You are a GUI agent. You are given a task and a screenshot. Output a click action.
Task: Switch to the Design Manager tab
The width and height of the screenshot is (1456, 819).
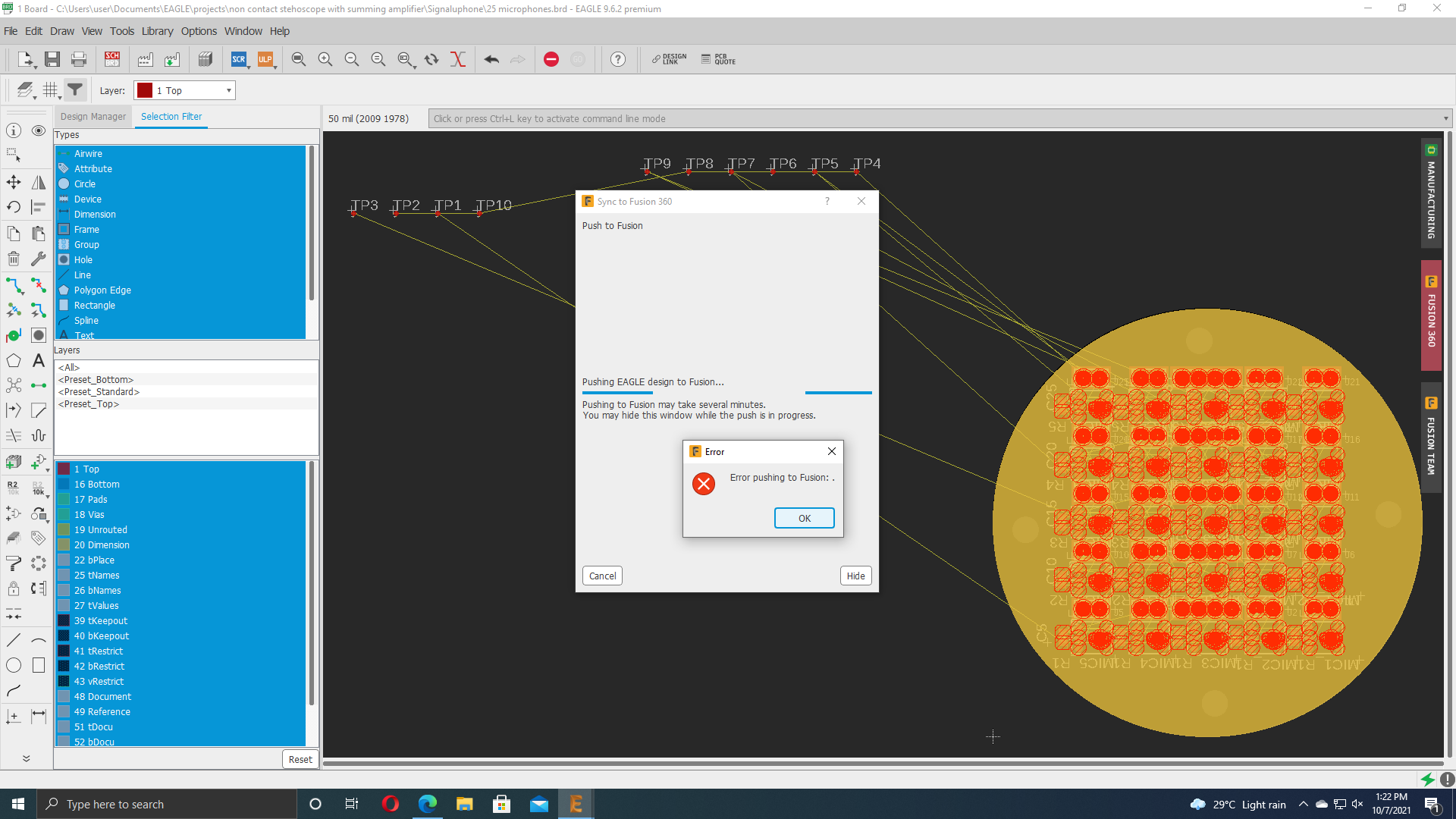pos(93,116)
